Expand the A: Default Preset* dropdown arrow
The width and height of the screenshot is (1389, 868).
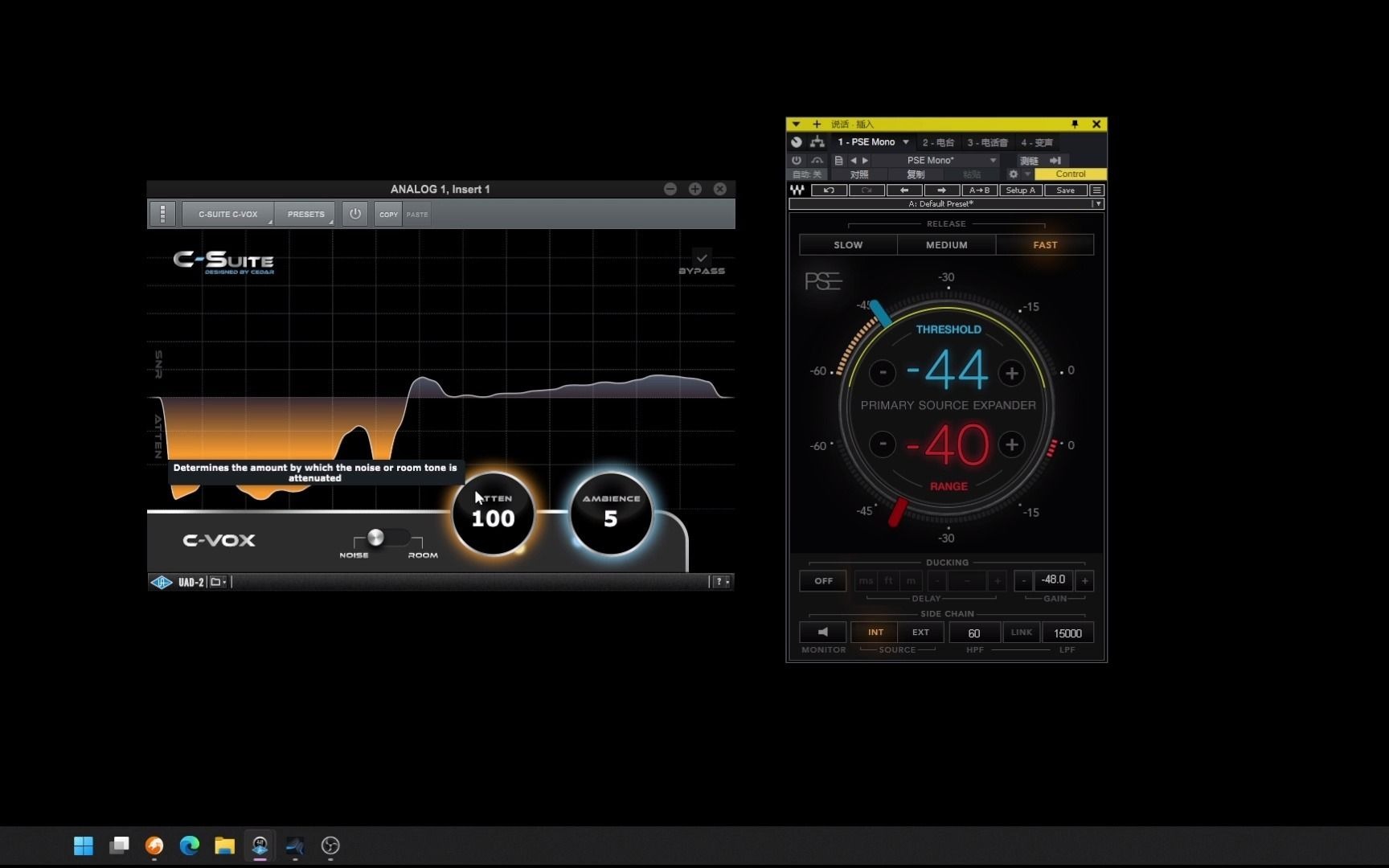pos(1098,204)
